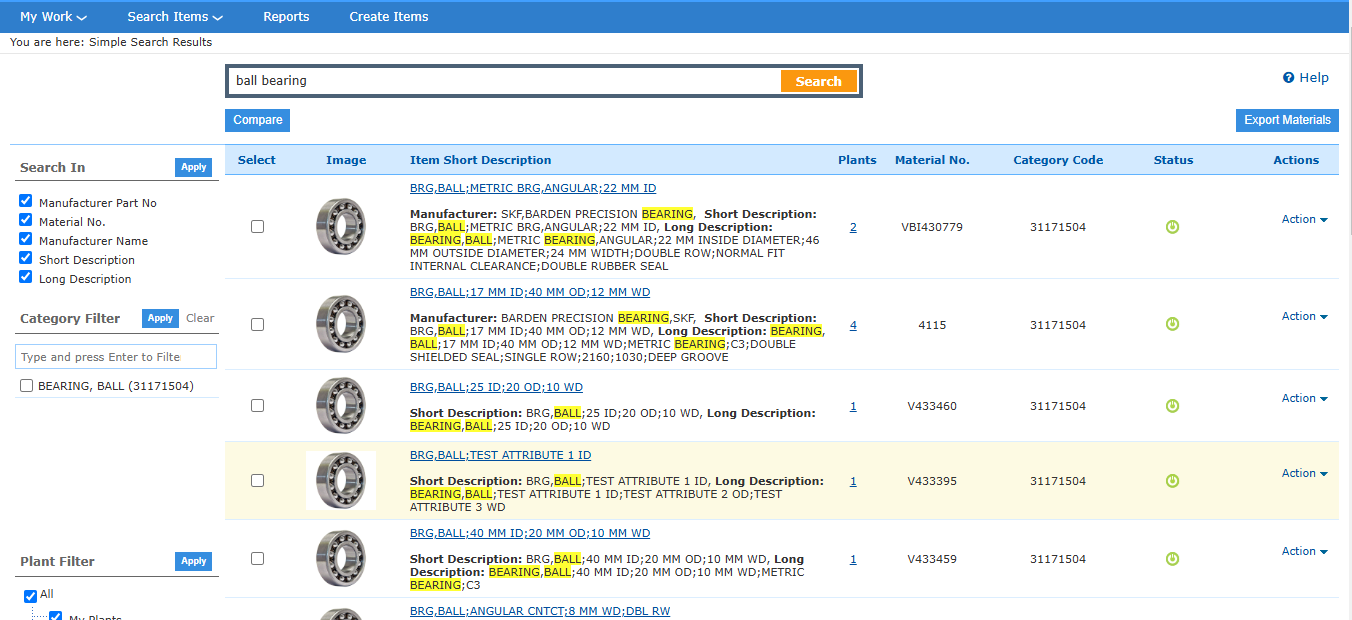Open bearing image for TEST ATTRIBUTE item
The image size is (1352, 620).
point(341,481)
